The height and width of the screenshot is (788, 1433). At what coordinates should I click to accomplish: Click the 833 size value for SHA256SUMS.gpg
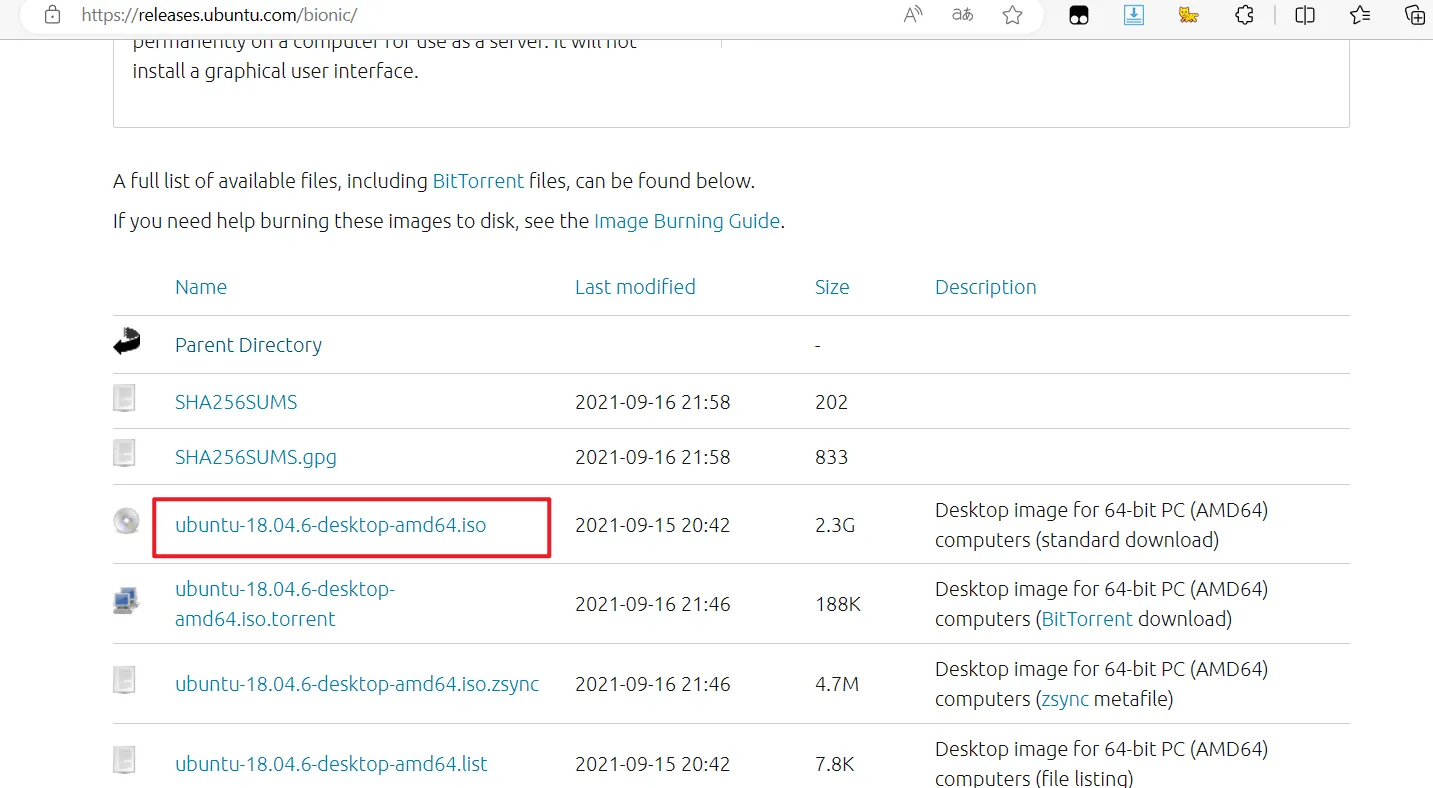(831, 457)
